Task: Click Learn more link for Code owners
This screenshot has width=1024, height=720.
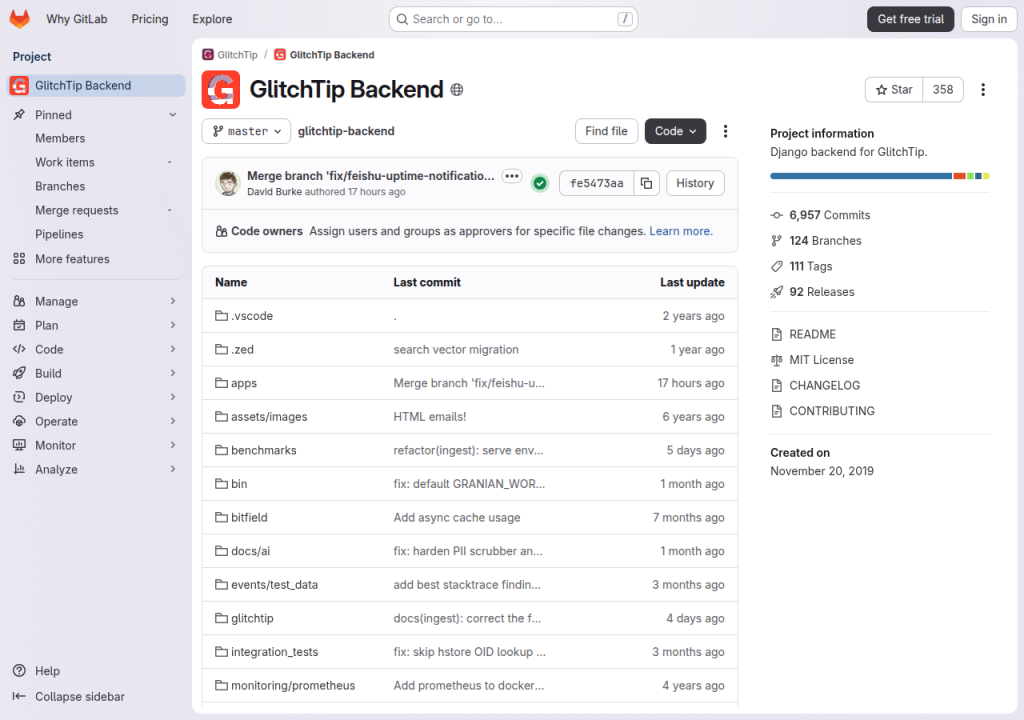Action: [x=680, y=231]
